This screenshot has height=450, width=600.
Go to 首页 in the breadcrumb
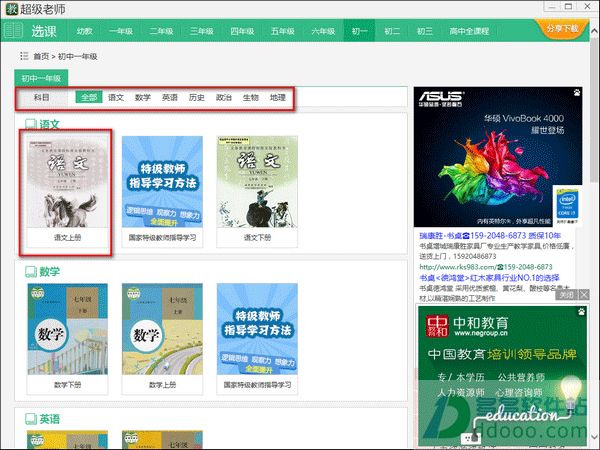click(41, 57)
